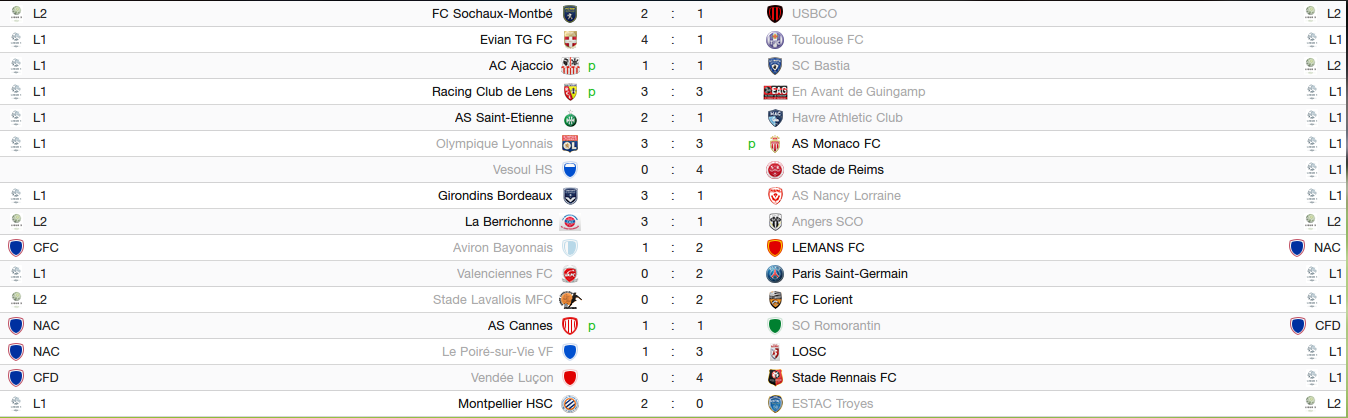Click the Stade Rennais FC crest
The image size is (1348, 418).
pyautogui.click(x=774, y=378)
